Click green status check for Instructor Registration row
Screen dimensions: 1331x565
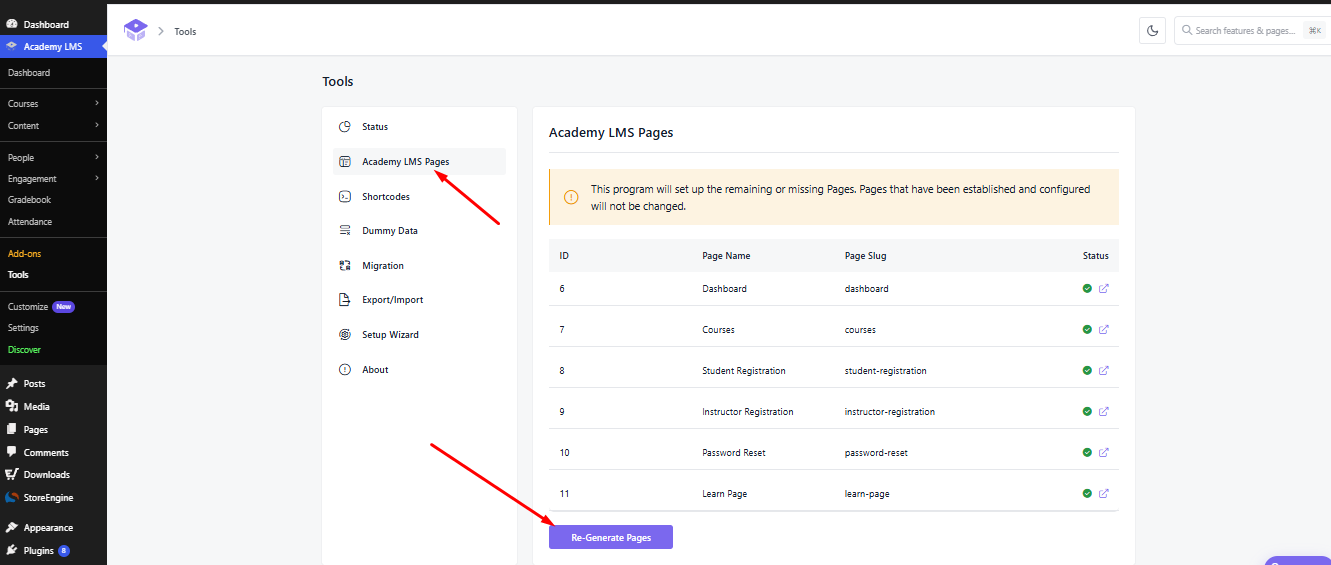[1087, 411]
